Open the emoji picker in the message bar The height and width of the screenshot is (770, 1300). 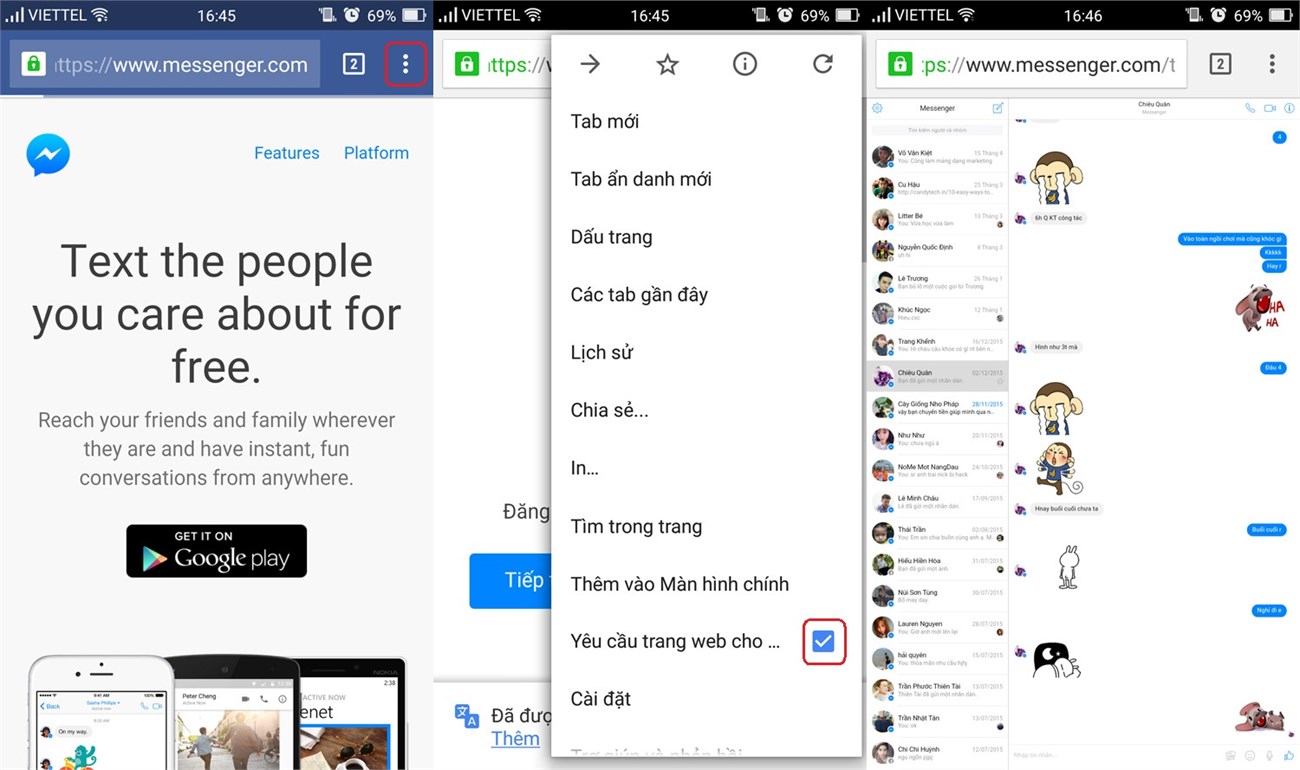(x=1250, y=757)
